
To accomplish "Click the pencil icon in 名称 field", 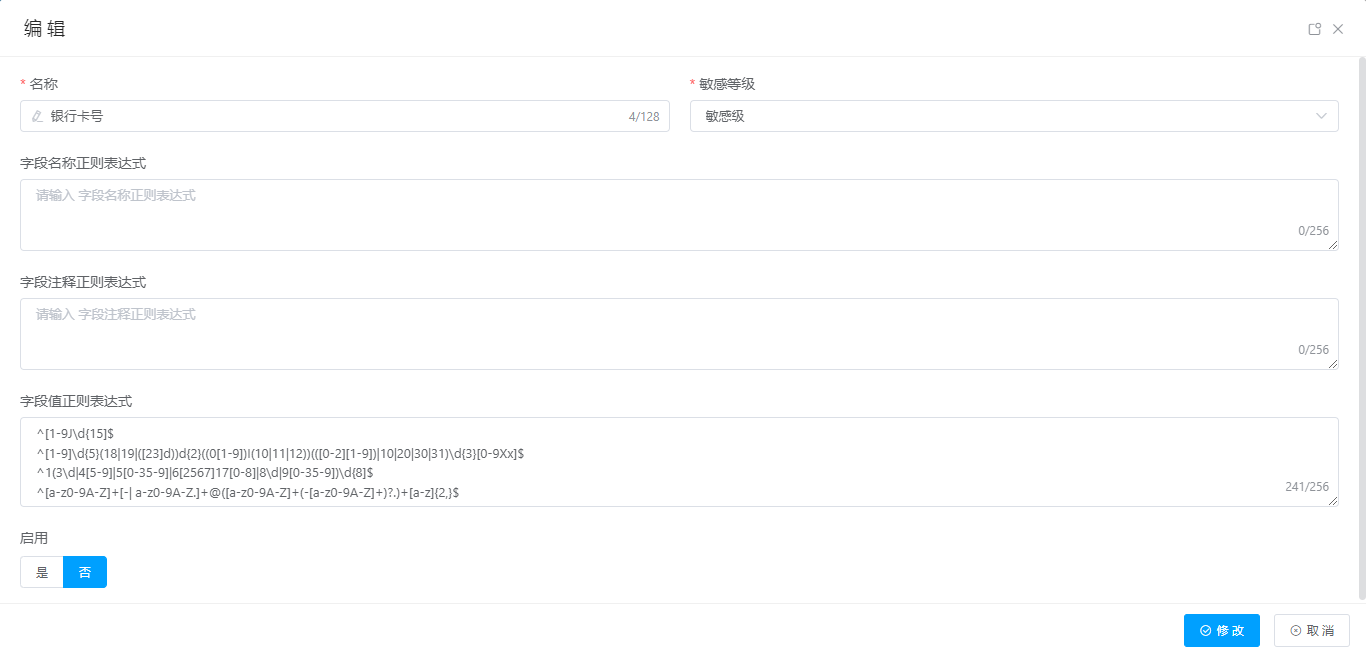I will (38, 116).
